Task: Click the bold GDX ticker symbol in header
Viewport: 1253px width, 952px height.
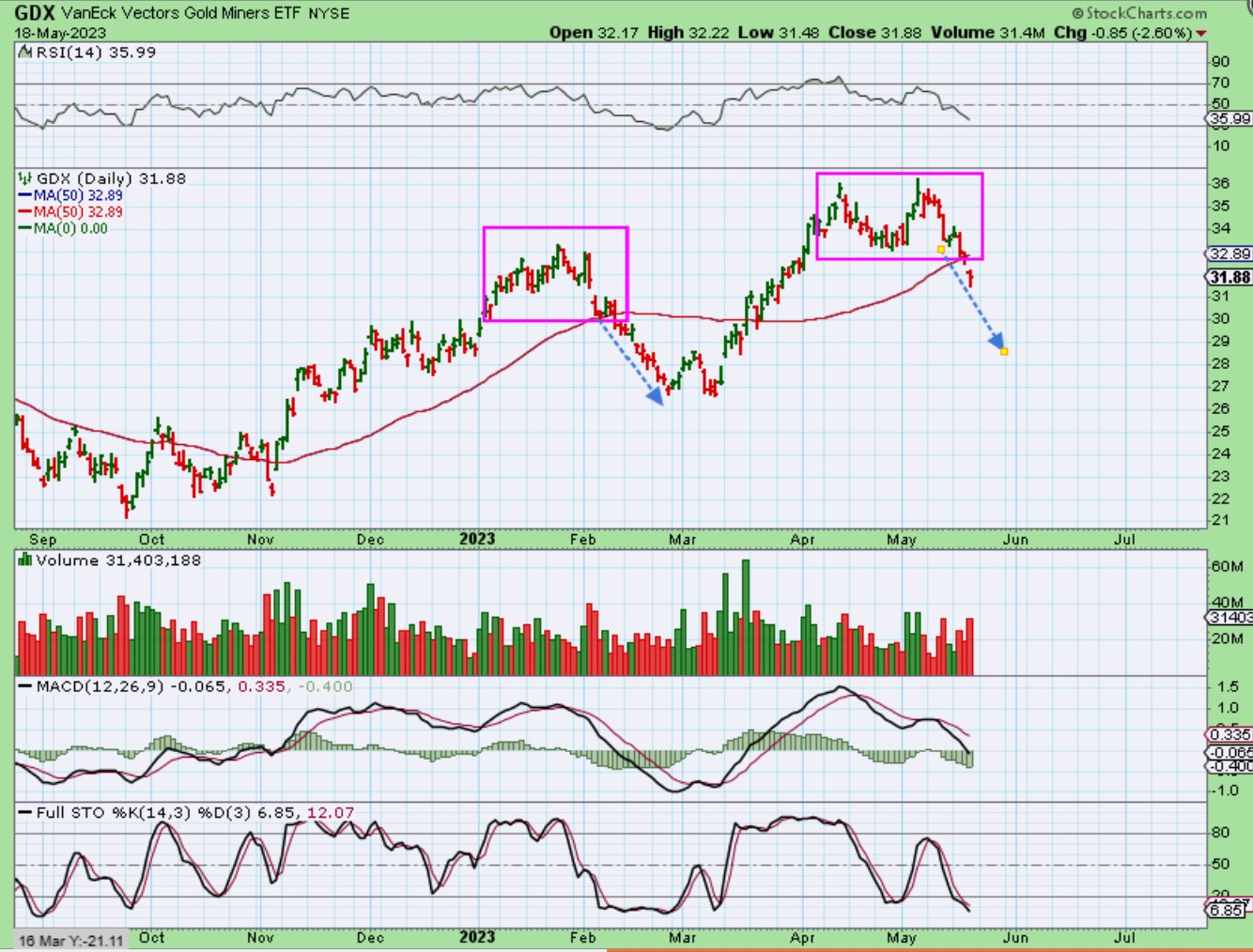Action: pos(34,13)
